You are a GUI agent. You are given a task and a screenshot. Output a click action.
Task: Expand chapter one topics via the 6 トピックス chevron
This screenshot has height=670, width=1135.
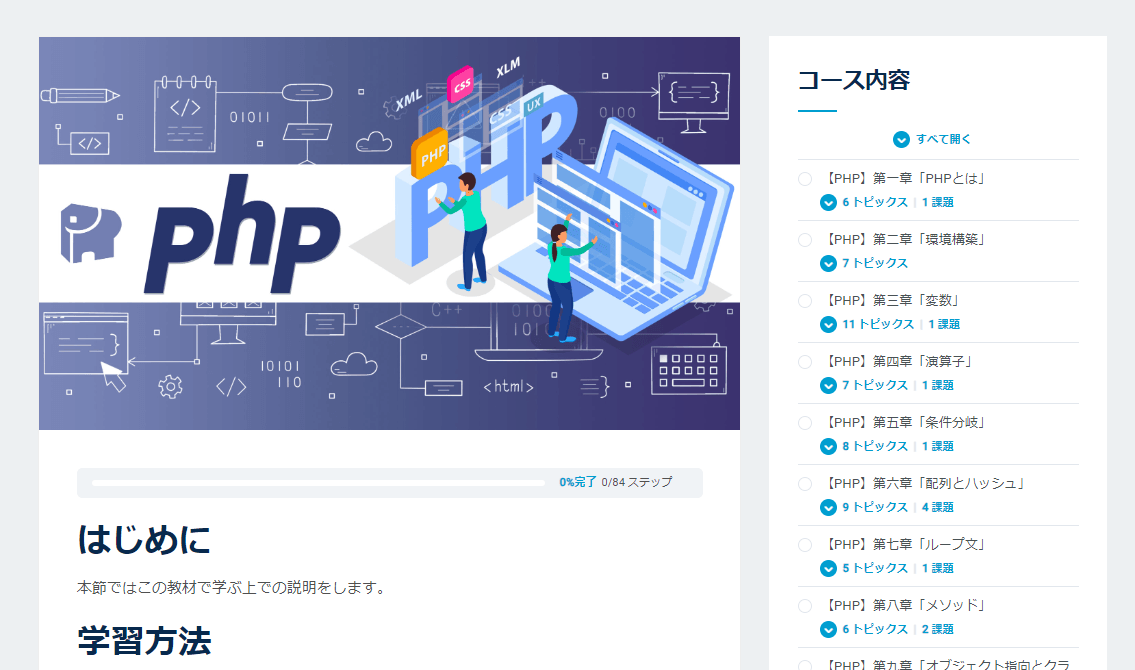[x=829, y=203]
